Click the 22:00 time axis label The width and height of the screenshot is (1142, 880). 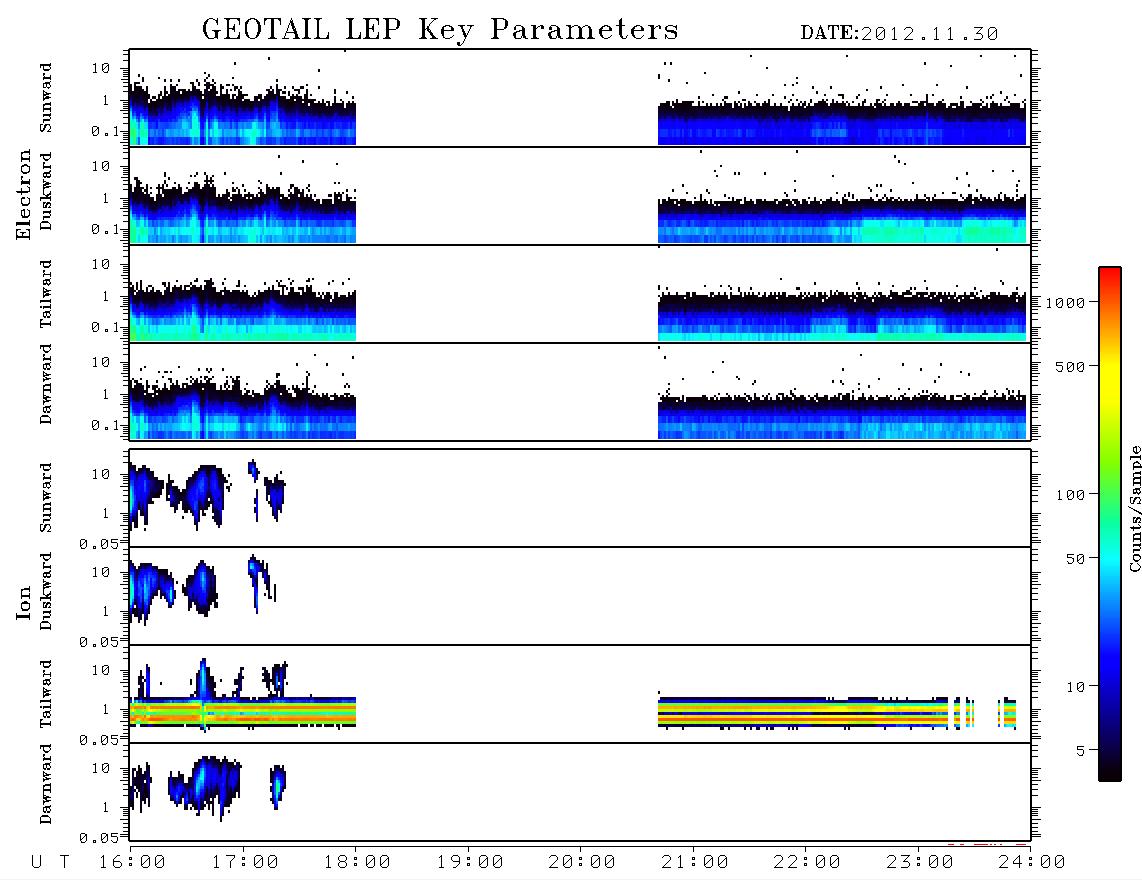click(x=807, y=863)
